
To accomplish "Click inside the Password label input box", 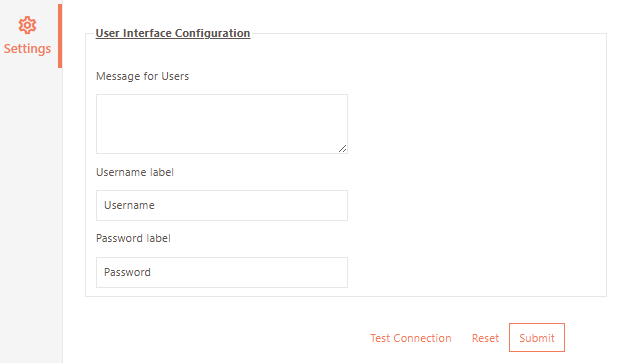I will (222, 272).
